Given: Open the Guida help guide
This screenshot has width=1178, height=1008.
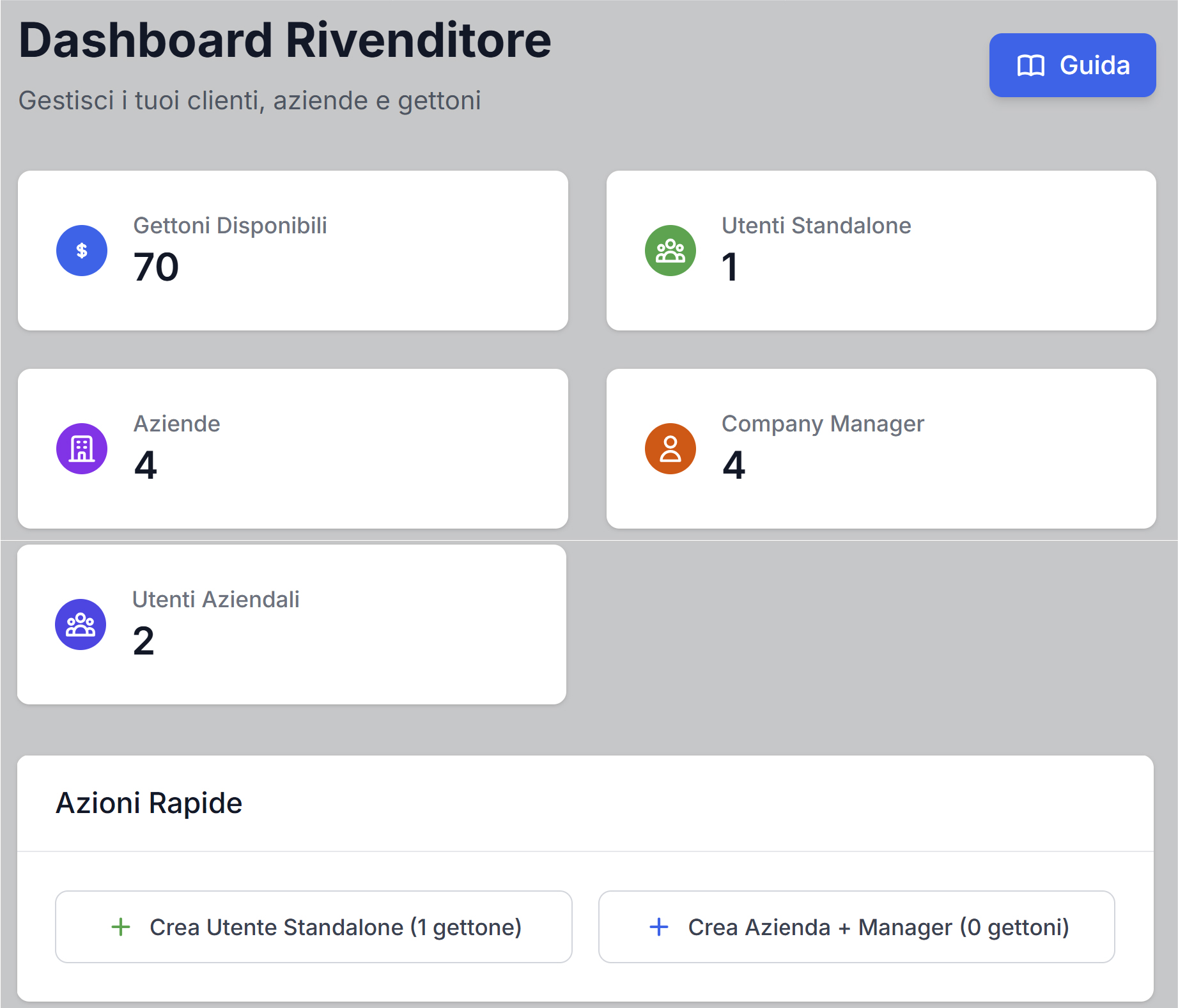Looking at the screenshot, I should coord(1072,65).
